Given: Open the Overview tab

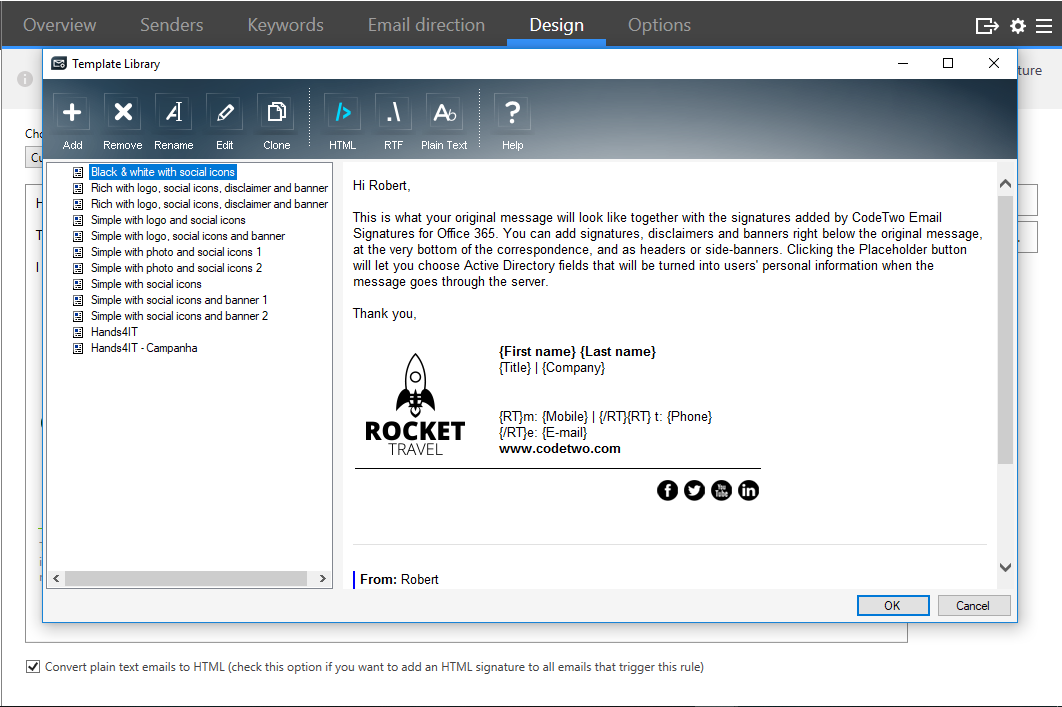Looking at the screenshot, I should (x=60, y=25).
